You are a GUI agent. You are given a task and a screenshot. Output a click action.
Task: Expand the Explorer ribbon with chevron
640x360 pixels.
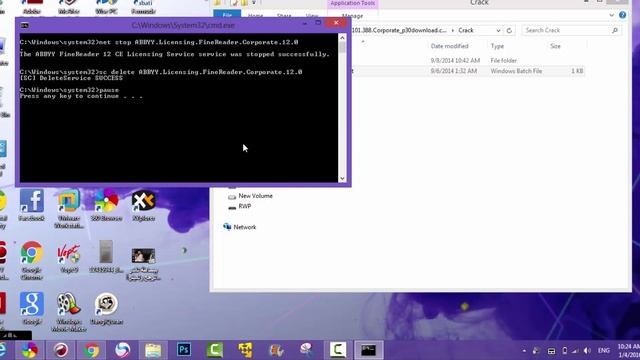click(x=611, y=16)
